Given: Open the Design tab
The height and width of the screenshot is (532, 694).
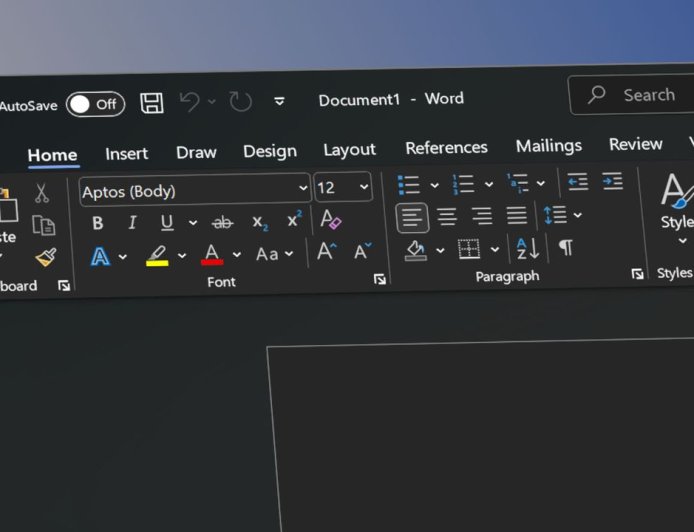Looking at the screenshot, I should click(x=270, y=151).
